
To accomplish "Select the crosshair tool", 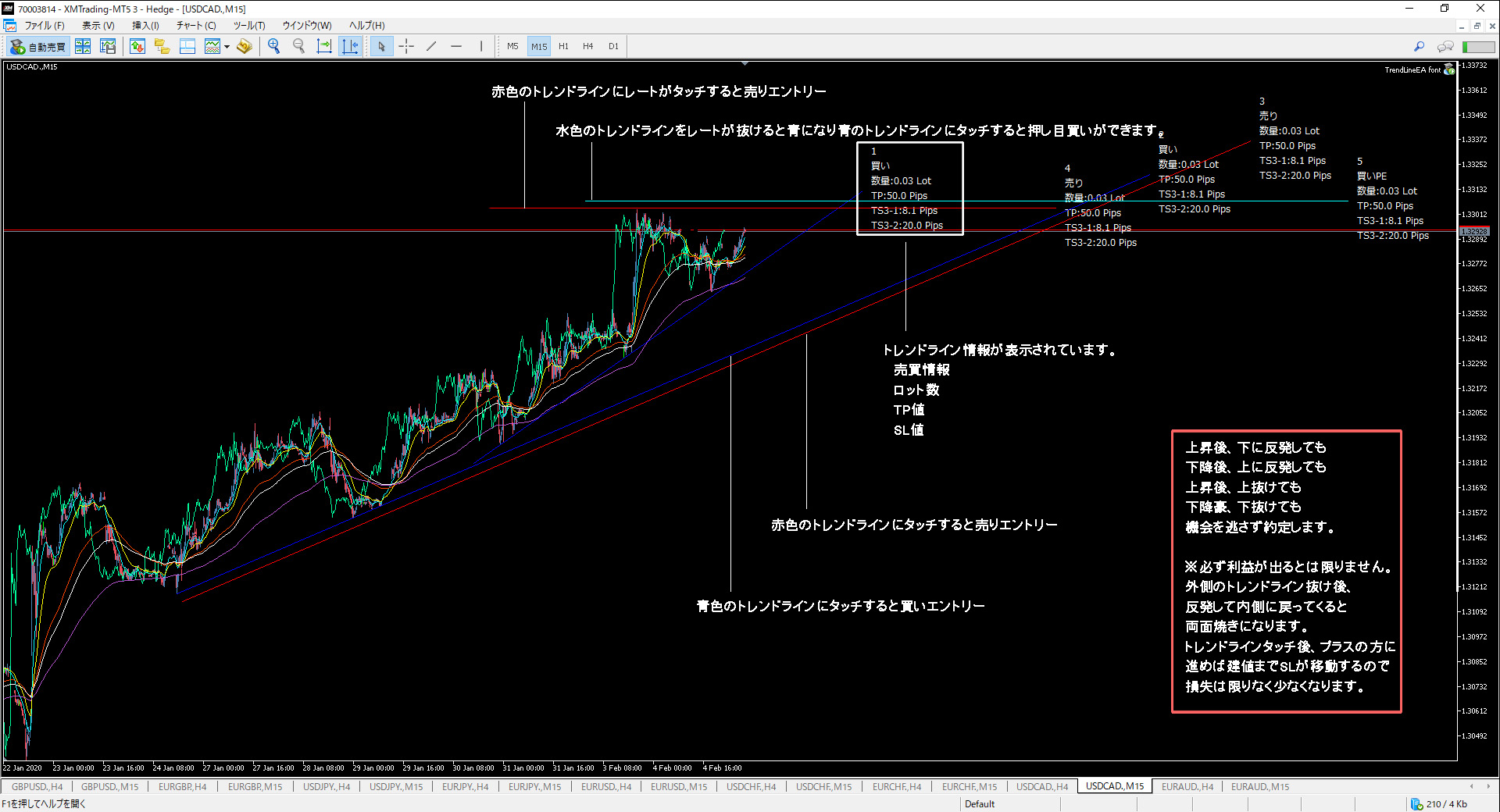I will coord(406,47).
